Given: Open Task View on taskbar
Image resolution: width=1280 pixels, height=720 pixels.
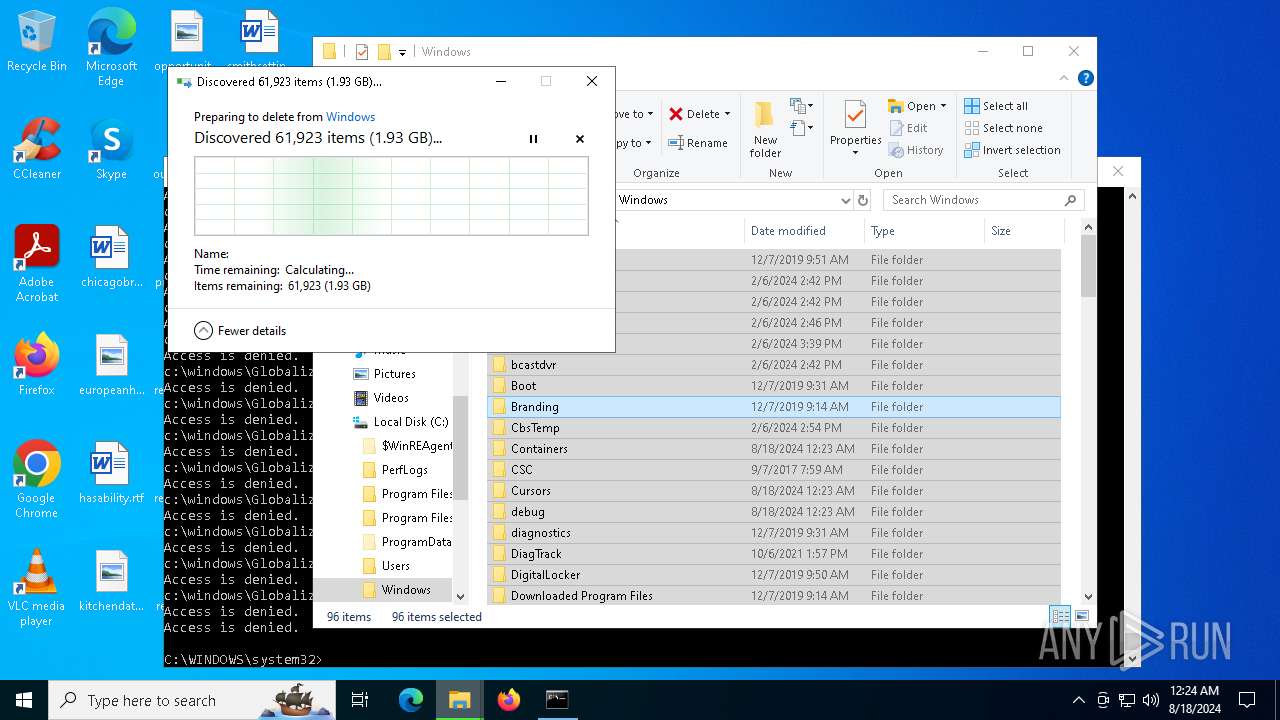Looking at the screenshot, I should (x=360, y=700).
